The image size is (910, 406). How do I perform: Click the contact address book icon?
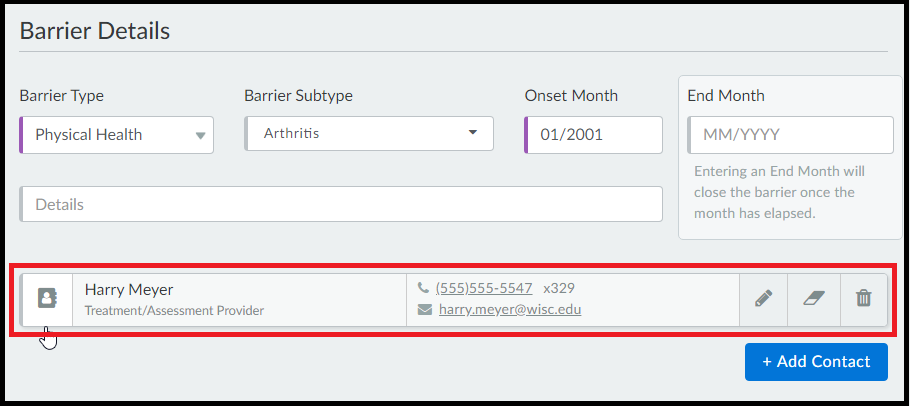pyautogui.click(x=47, y=299)
